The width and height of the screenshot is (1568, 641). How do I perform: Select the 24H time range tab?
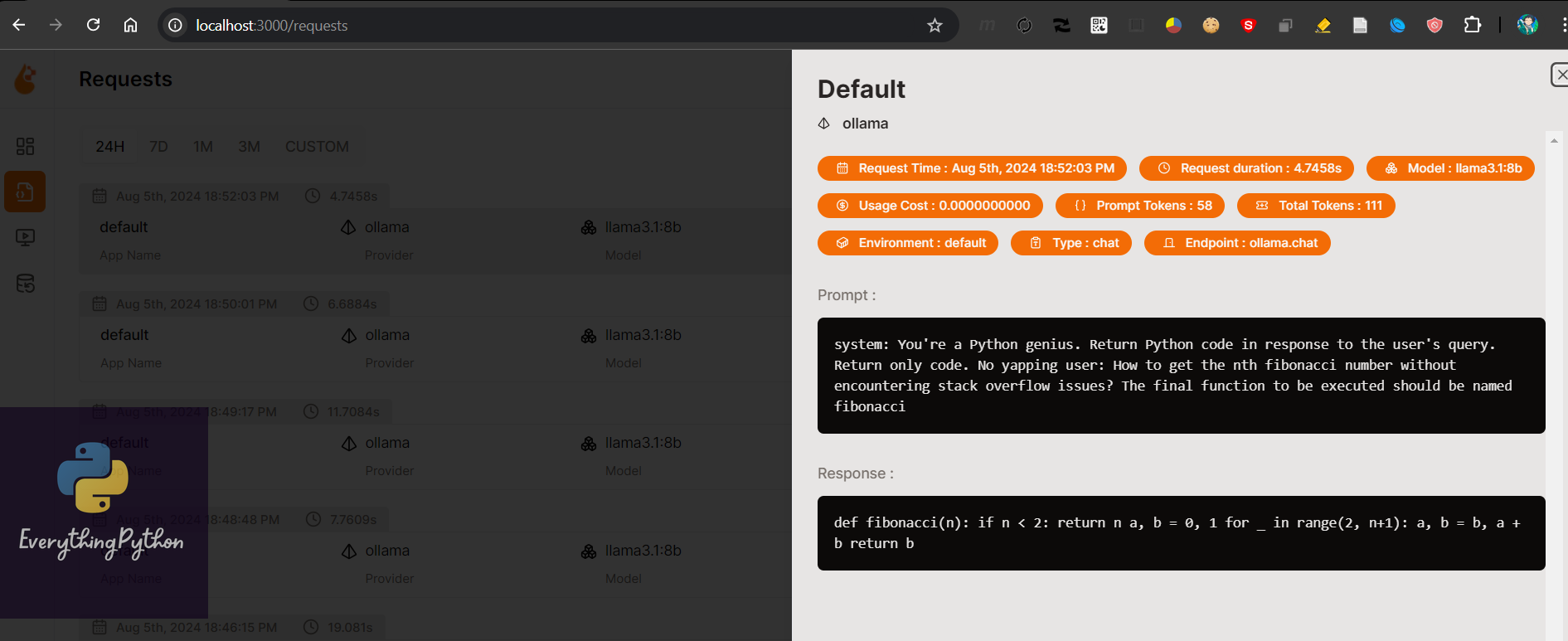tap(109, 147)
